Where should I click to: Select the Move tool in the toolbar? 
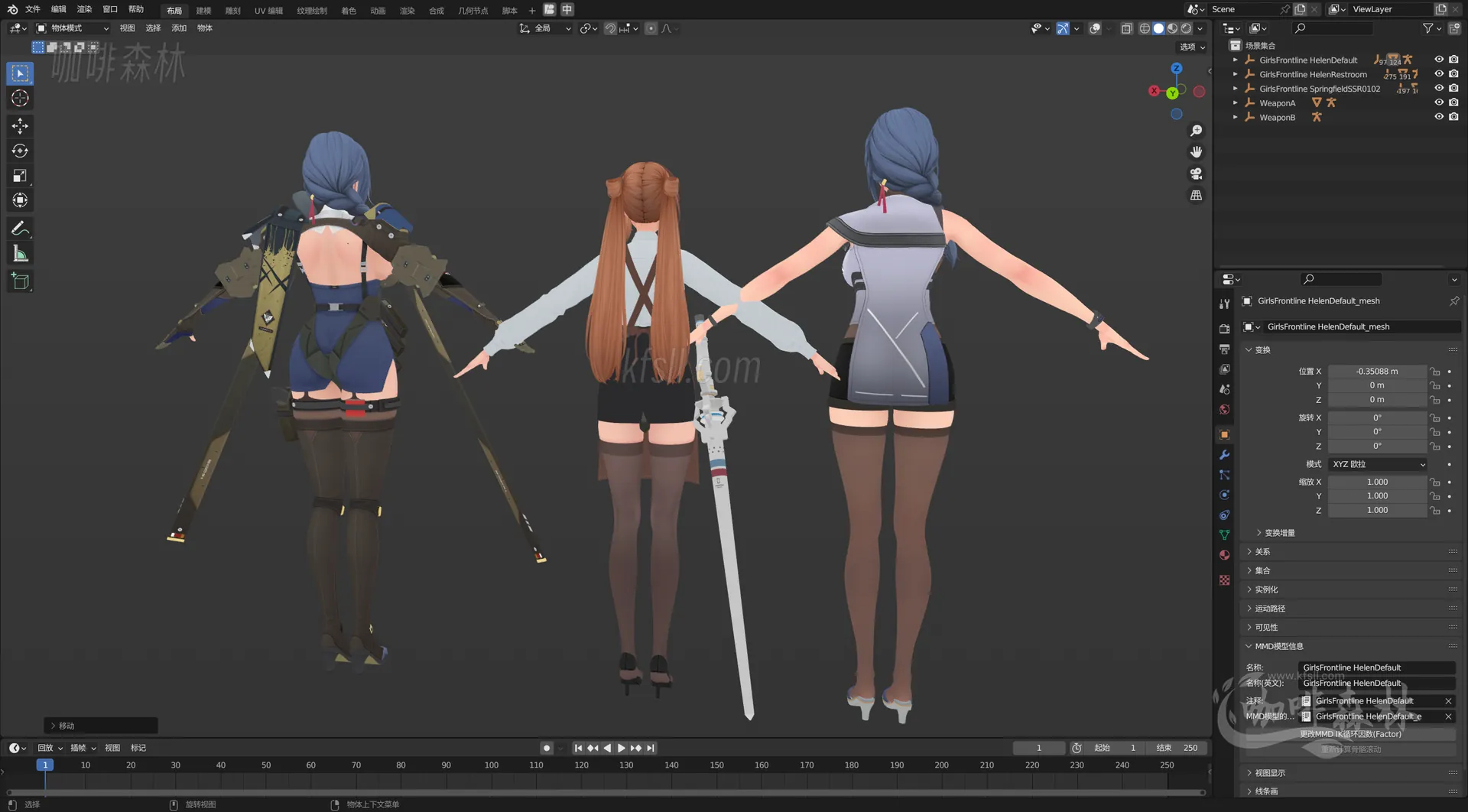coord(19,125)
